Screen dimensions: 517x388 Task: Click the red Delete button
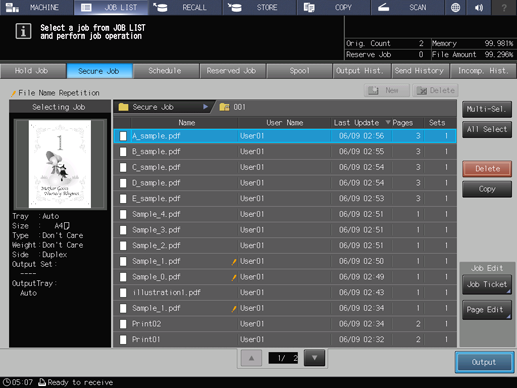pyautogui.click(x=487, y=169)
